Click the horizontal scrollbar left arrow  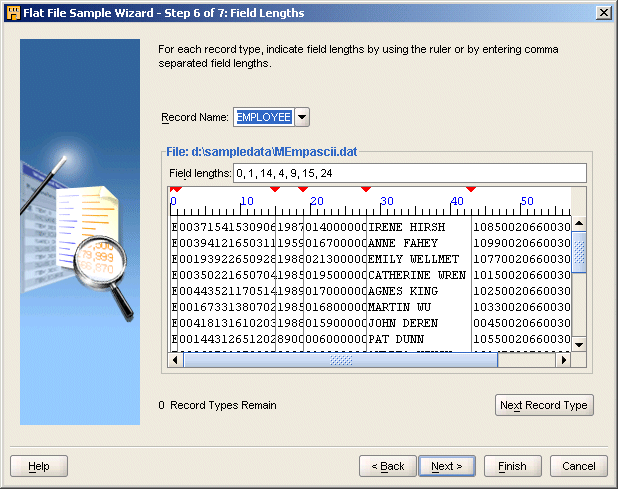(175, 360)
